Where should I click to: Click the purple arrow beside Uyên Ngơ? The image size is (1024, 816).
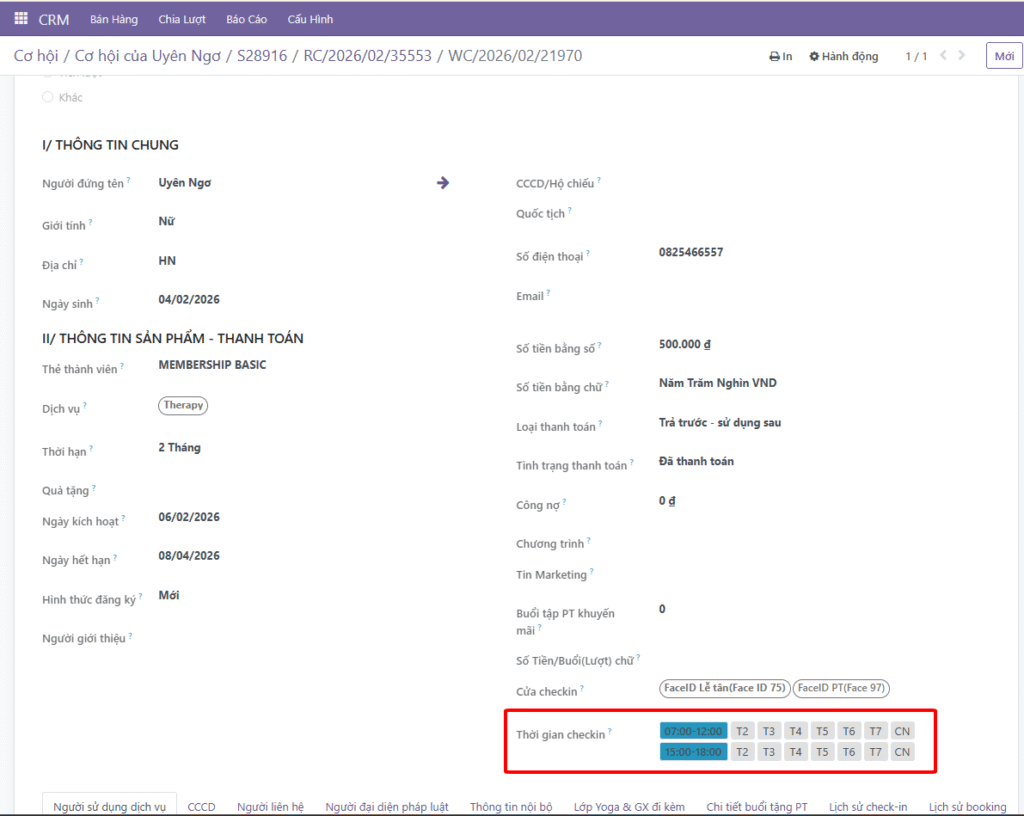point(443,183)
